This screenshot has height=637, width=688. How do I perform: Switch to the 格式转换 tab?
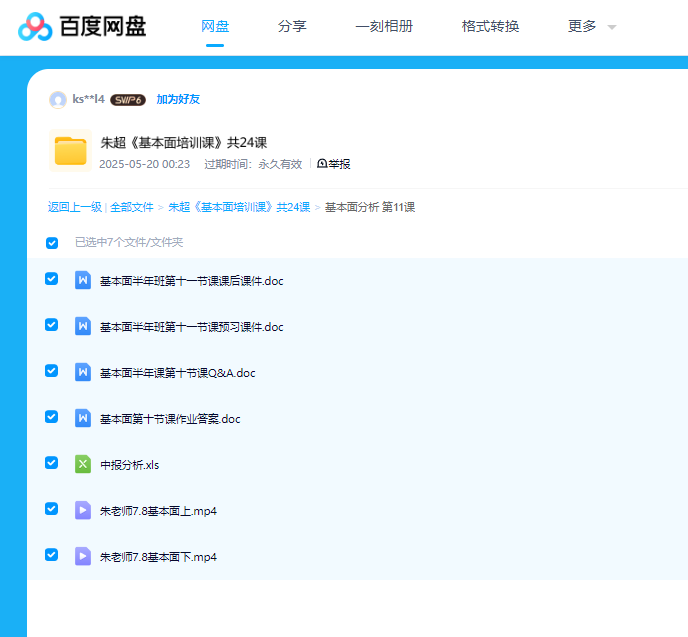(490, 27)
